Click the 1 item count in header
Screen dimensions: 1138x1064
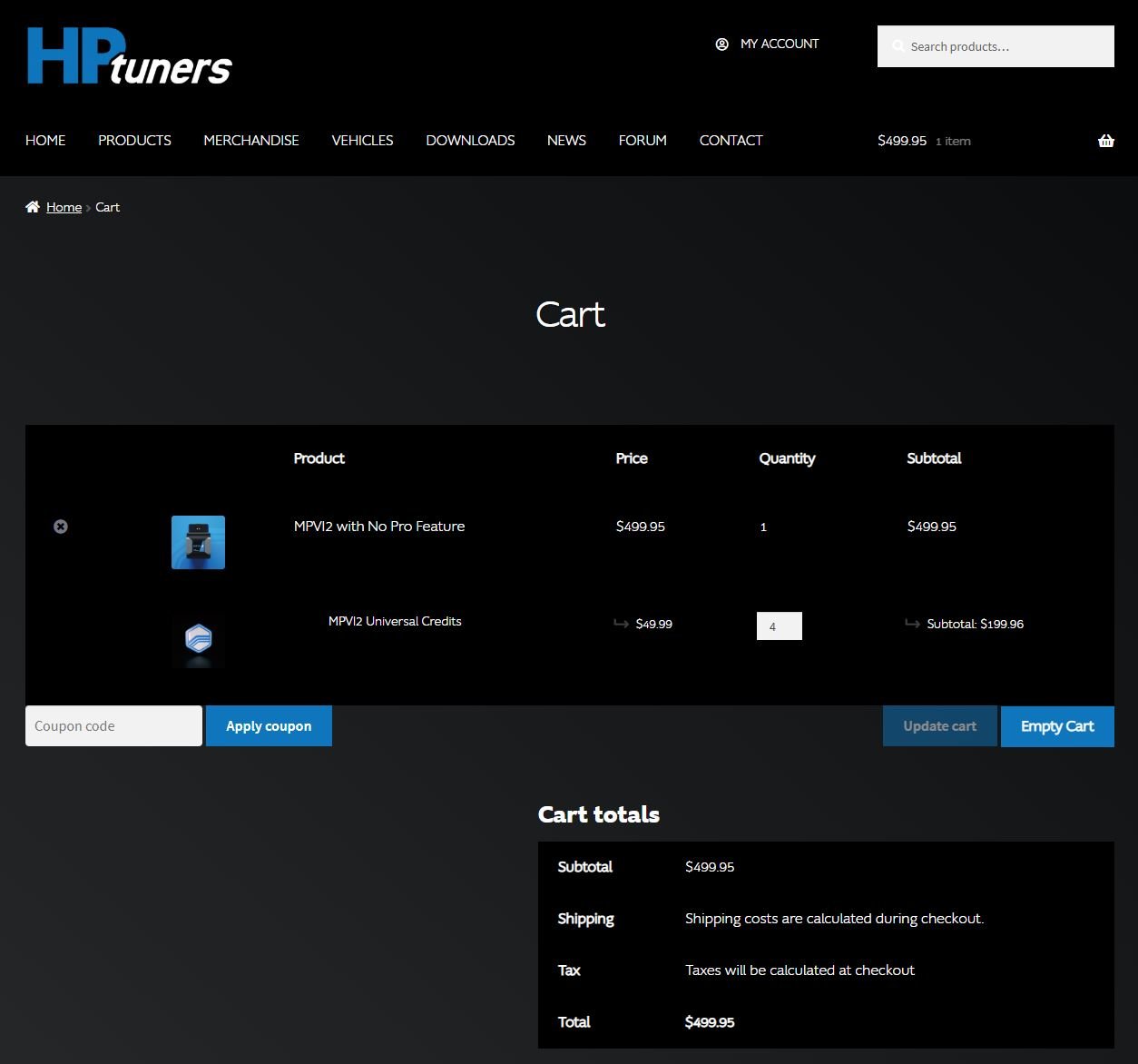click(953, 142)
